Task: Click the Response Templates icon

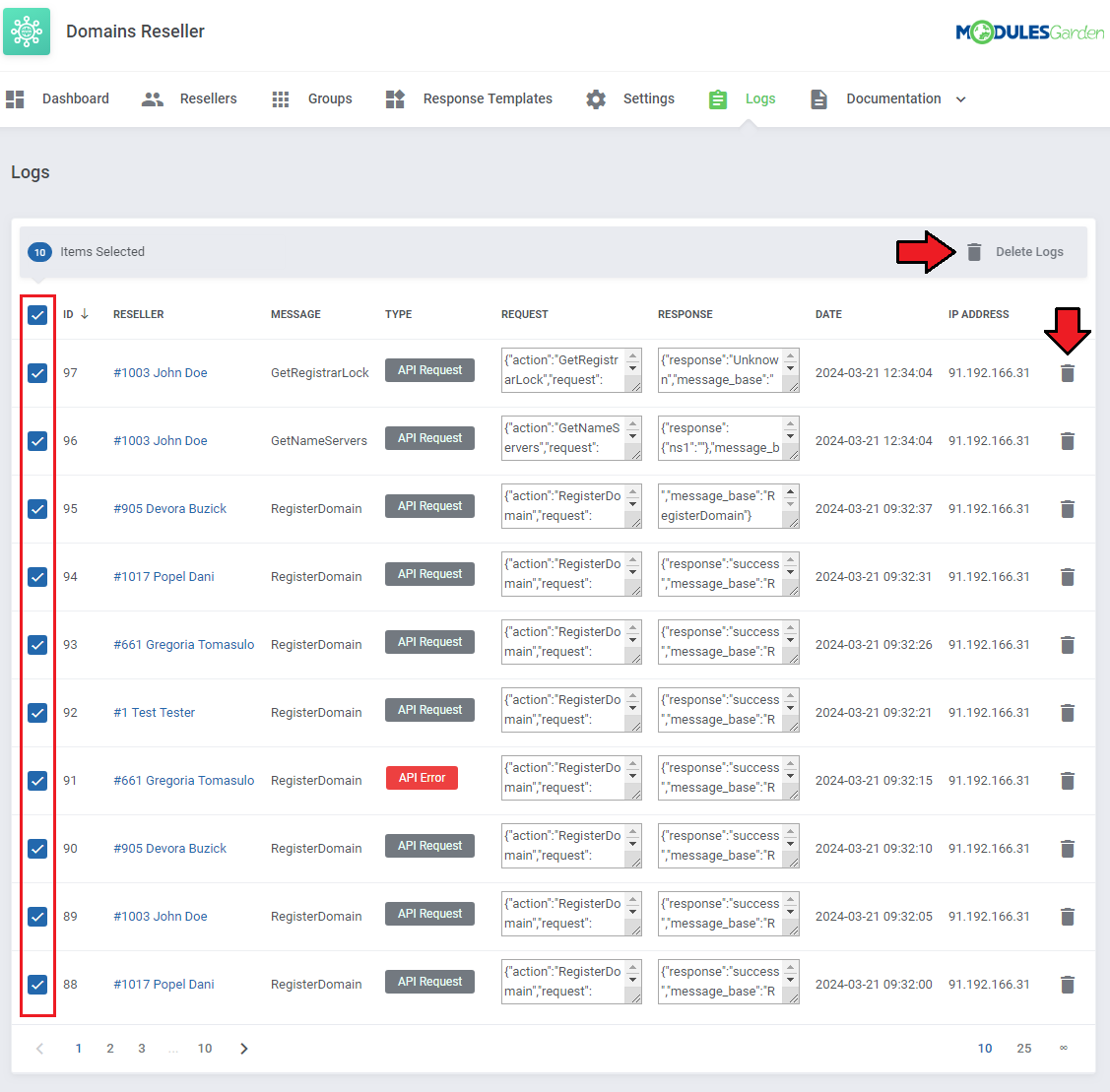Action: click(395, 99)
